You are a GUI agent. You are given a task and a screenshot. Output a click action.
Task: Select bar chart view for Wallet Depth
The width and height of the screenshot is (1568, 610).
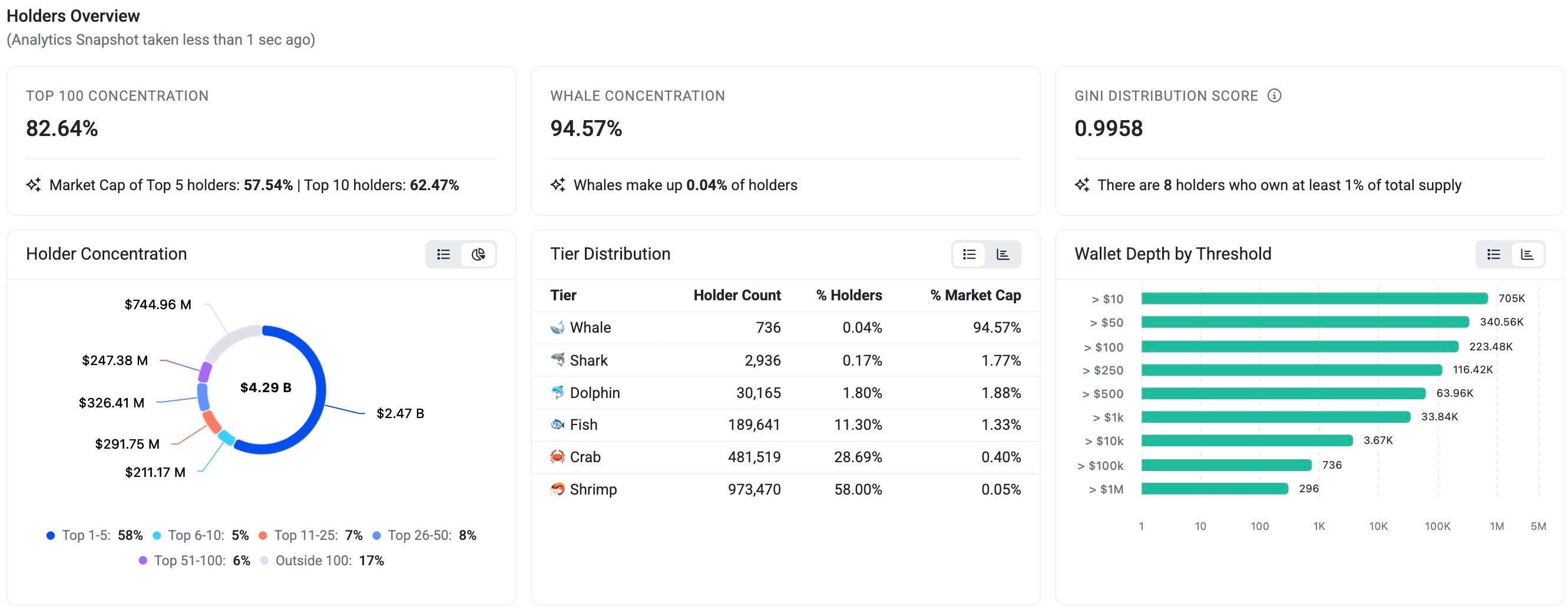[1527, 254]
